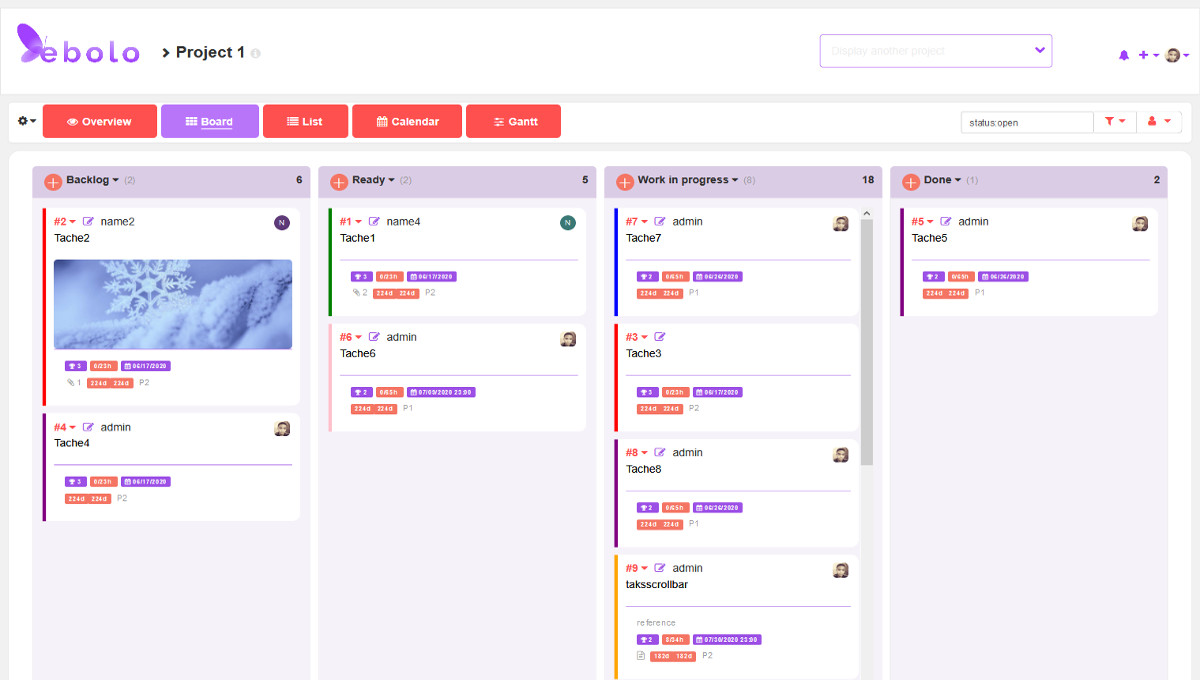Click the project info icon beside Project 1

(256, 53)
